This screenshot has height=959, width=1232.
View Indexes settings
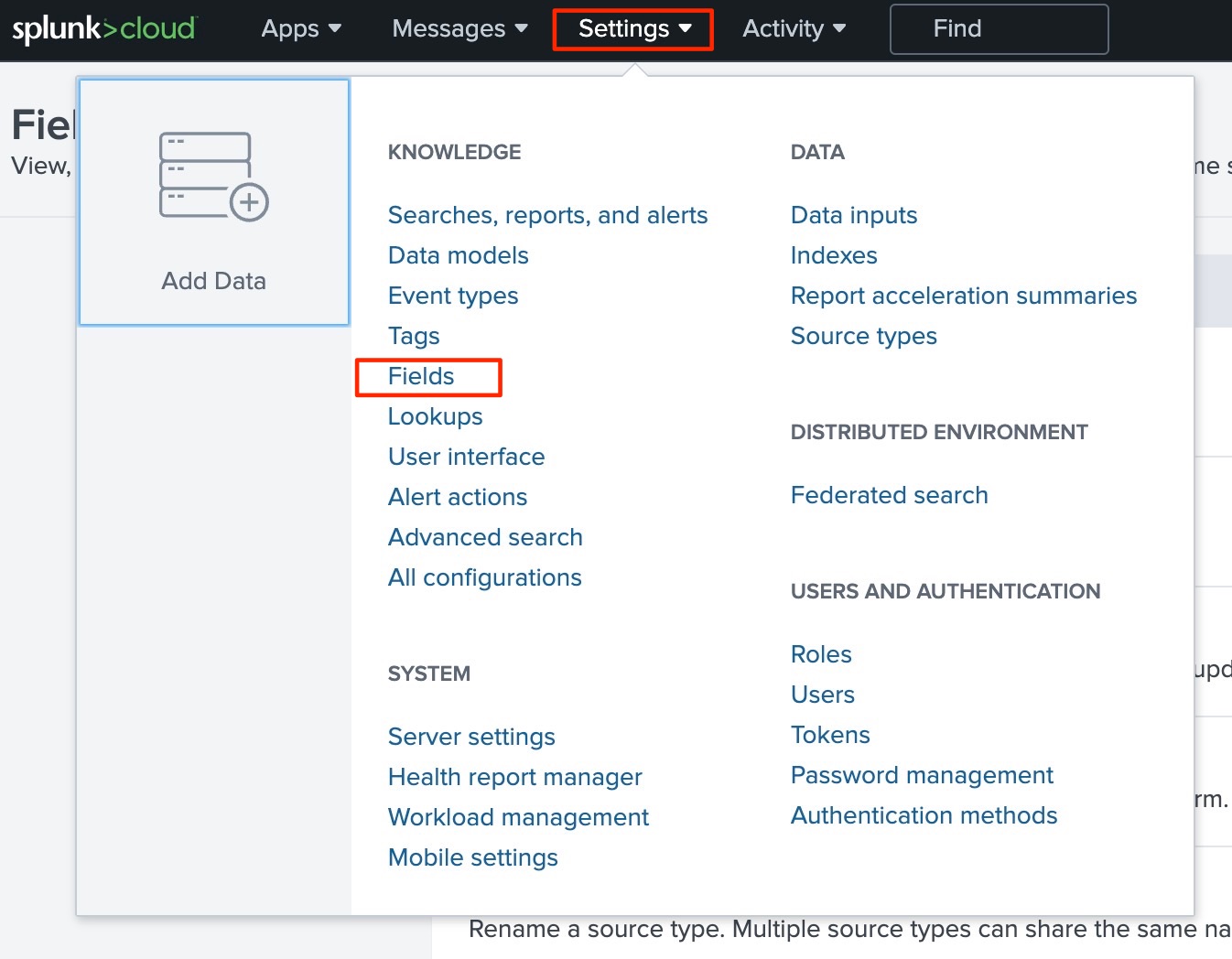833,255
